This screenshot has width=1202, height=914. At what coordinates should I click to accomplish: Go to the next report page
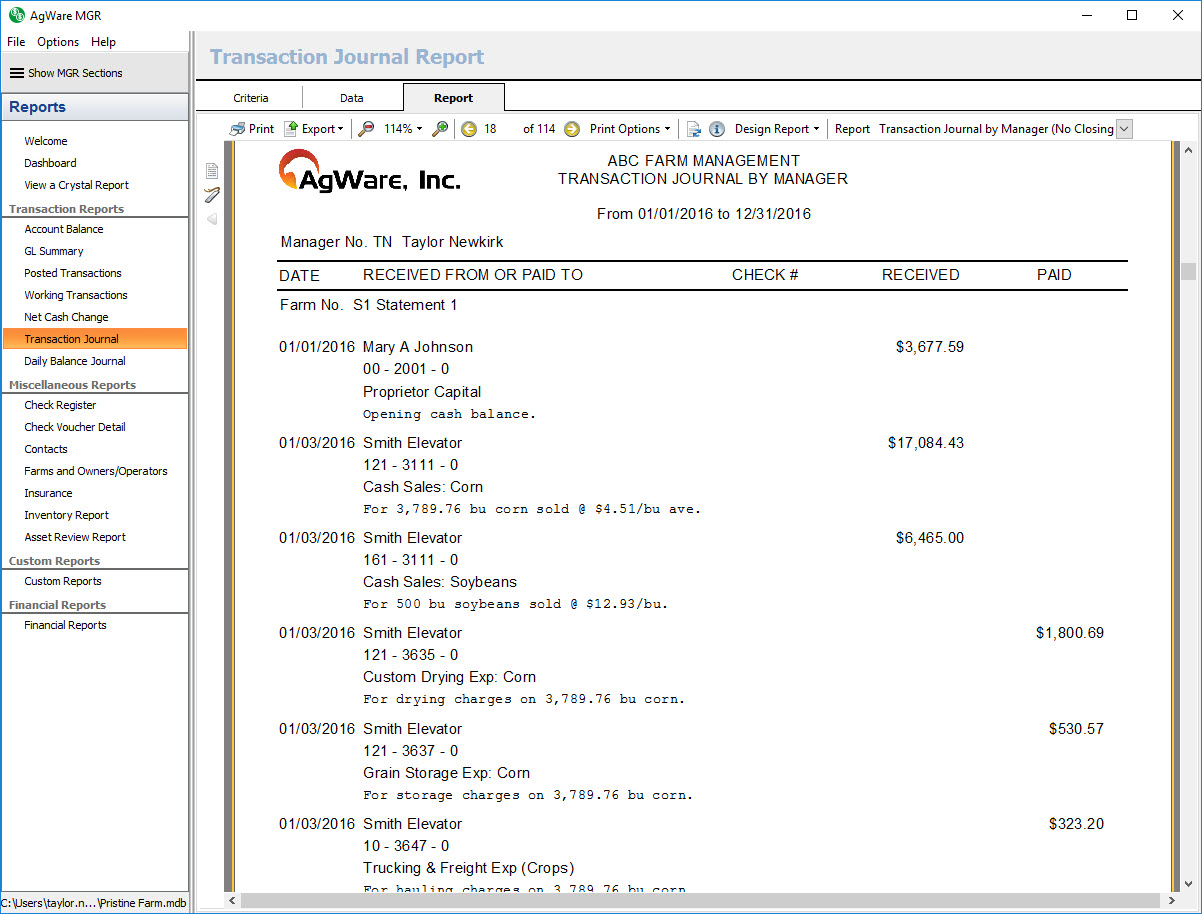pyautogui.click(x=572, y=129)
